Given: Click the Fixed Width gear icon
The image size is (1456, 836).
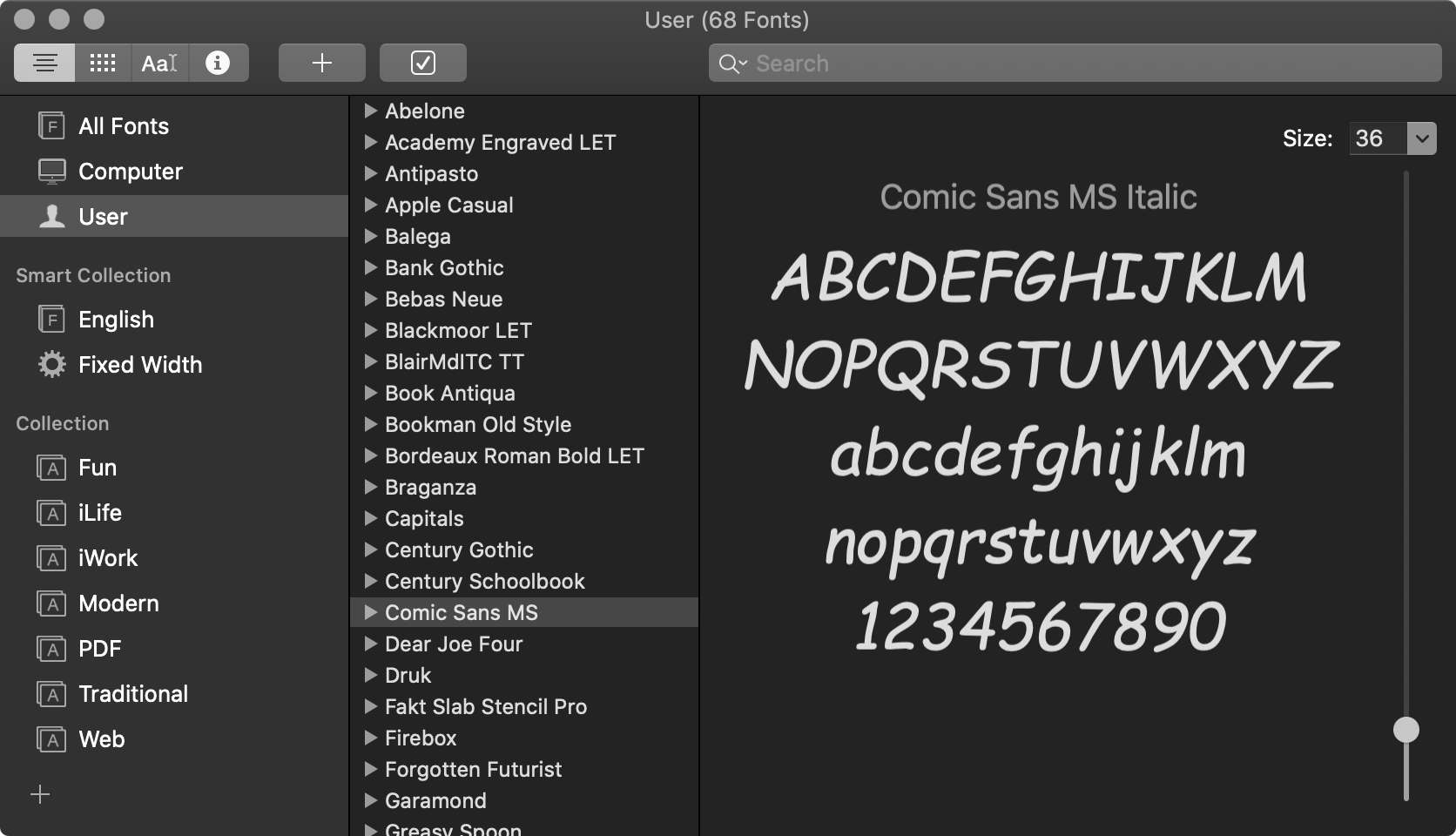Looking at the screenshot, I should click(52, 364).
